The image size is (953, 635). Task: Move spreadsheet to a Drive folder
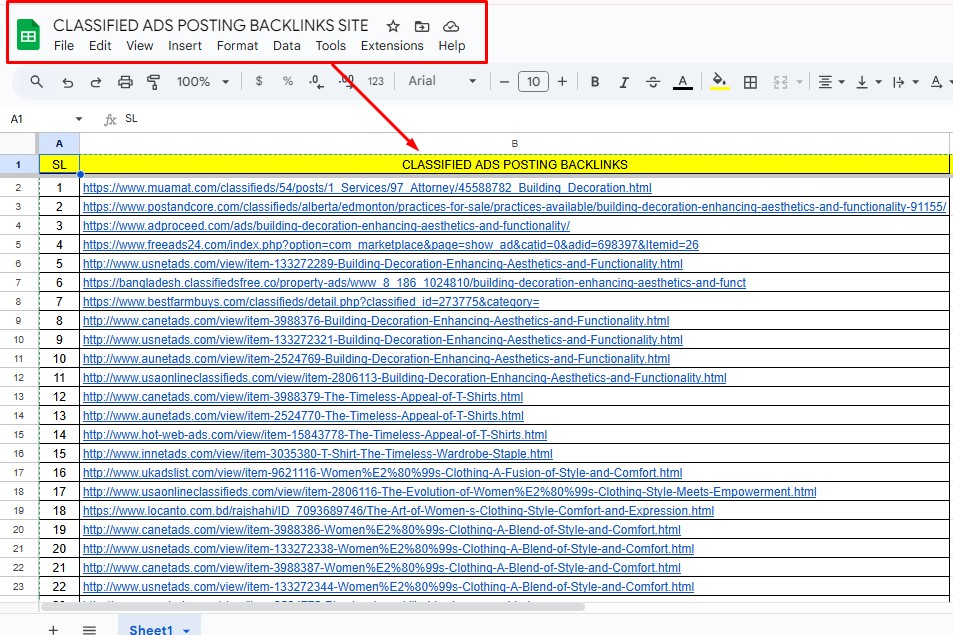(421, 26)
